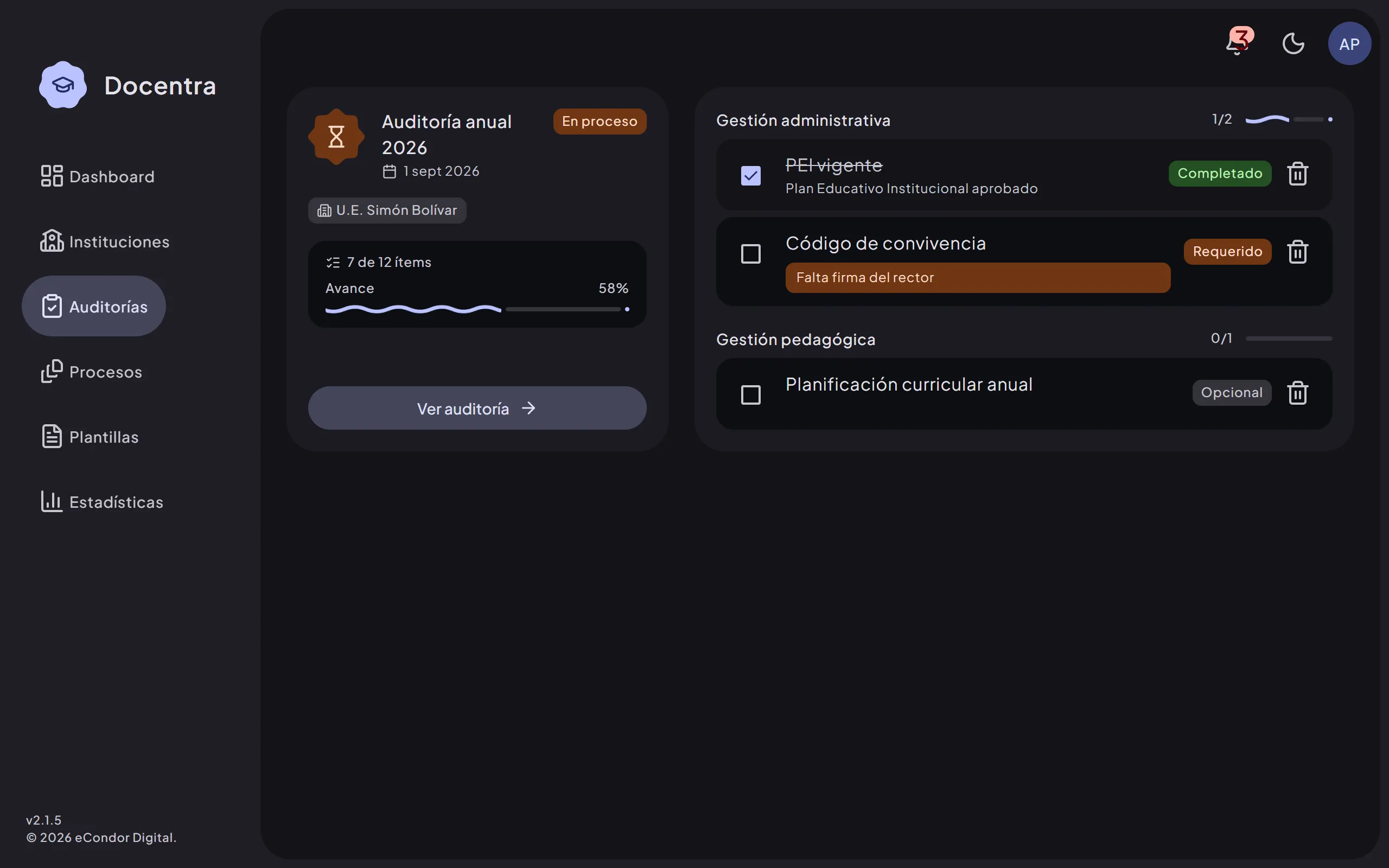Select Auditorías menu item
This screenshot has width=1389, height=868.
[x=93, y=306]
